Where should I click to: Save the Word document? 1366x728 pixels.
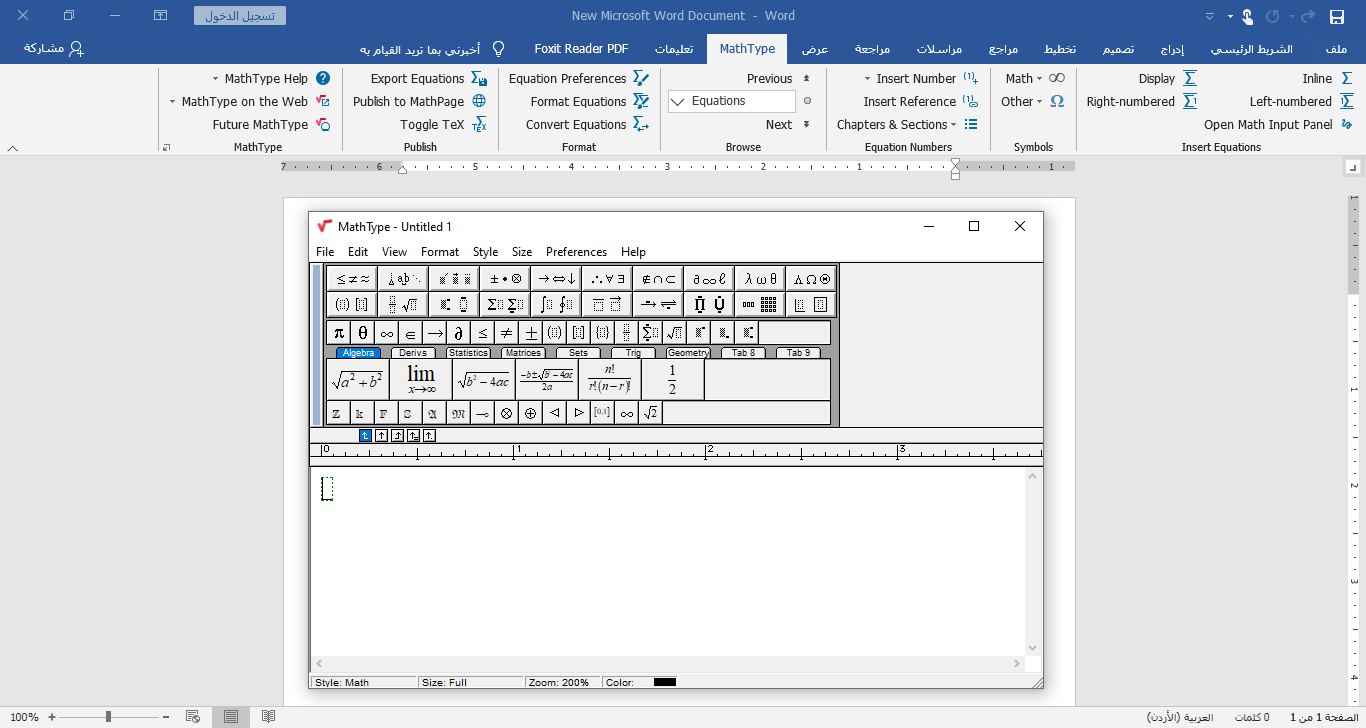(x=1336, y=16)
